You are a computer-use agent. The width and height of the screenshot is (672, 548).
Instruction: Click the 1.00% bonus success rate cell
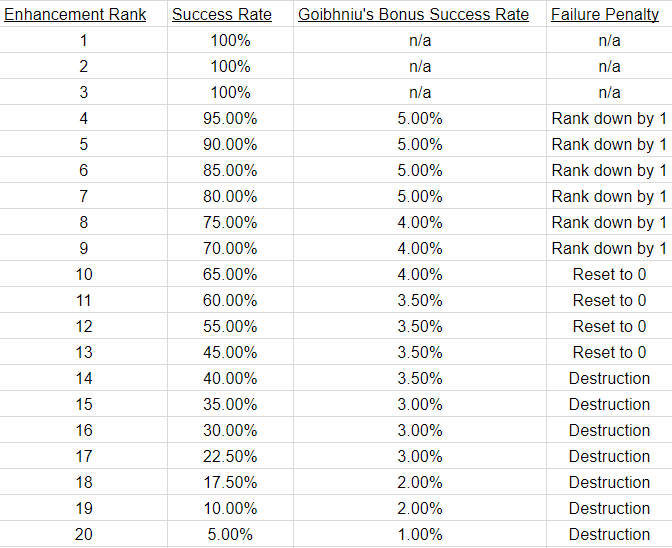click(420, 534)
